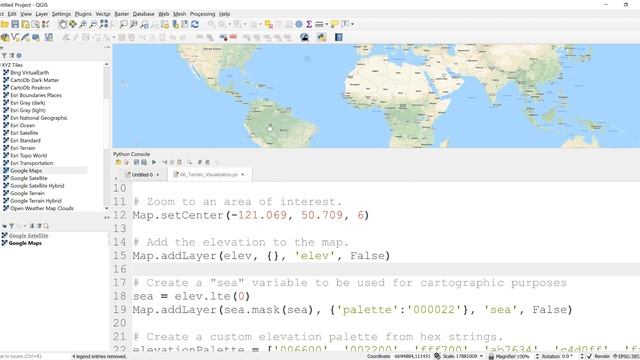640x360 pixels.
Task: Toggle the Render checkbox in status bar
Action: [x=589, y=356]
